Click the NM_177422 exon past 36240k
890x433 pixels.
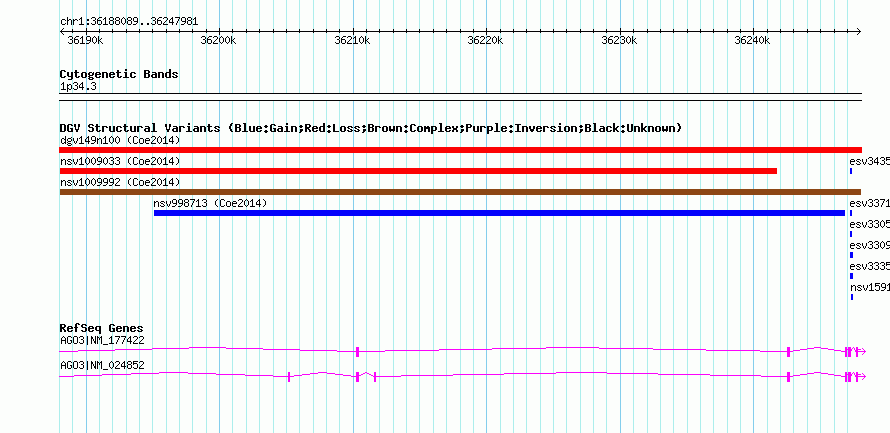(788, 352)
